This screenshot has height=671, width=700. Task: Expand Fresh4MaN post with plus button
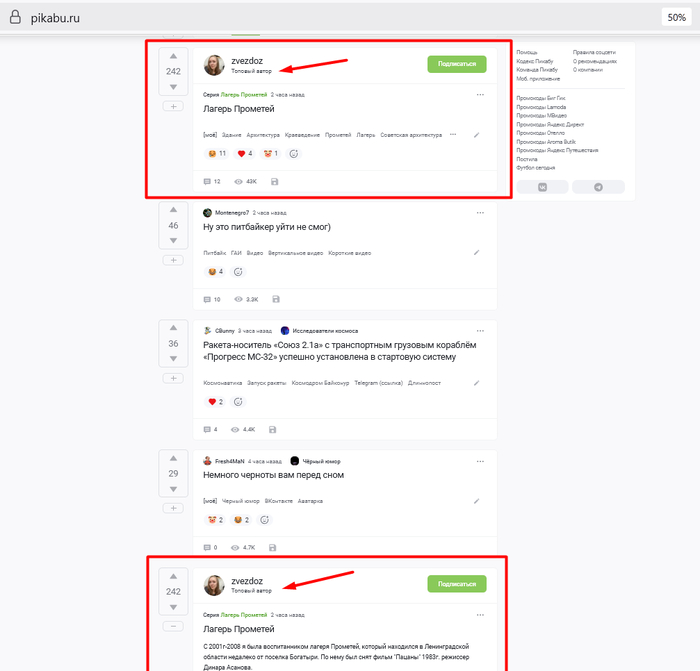pyautogui.click(x=173, y=508)
